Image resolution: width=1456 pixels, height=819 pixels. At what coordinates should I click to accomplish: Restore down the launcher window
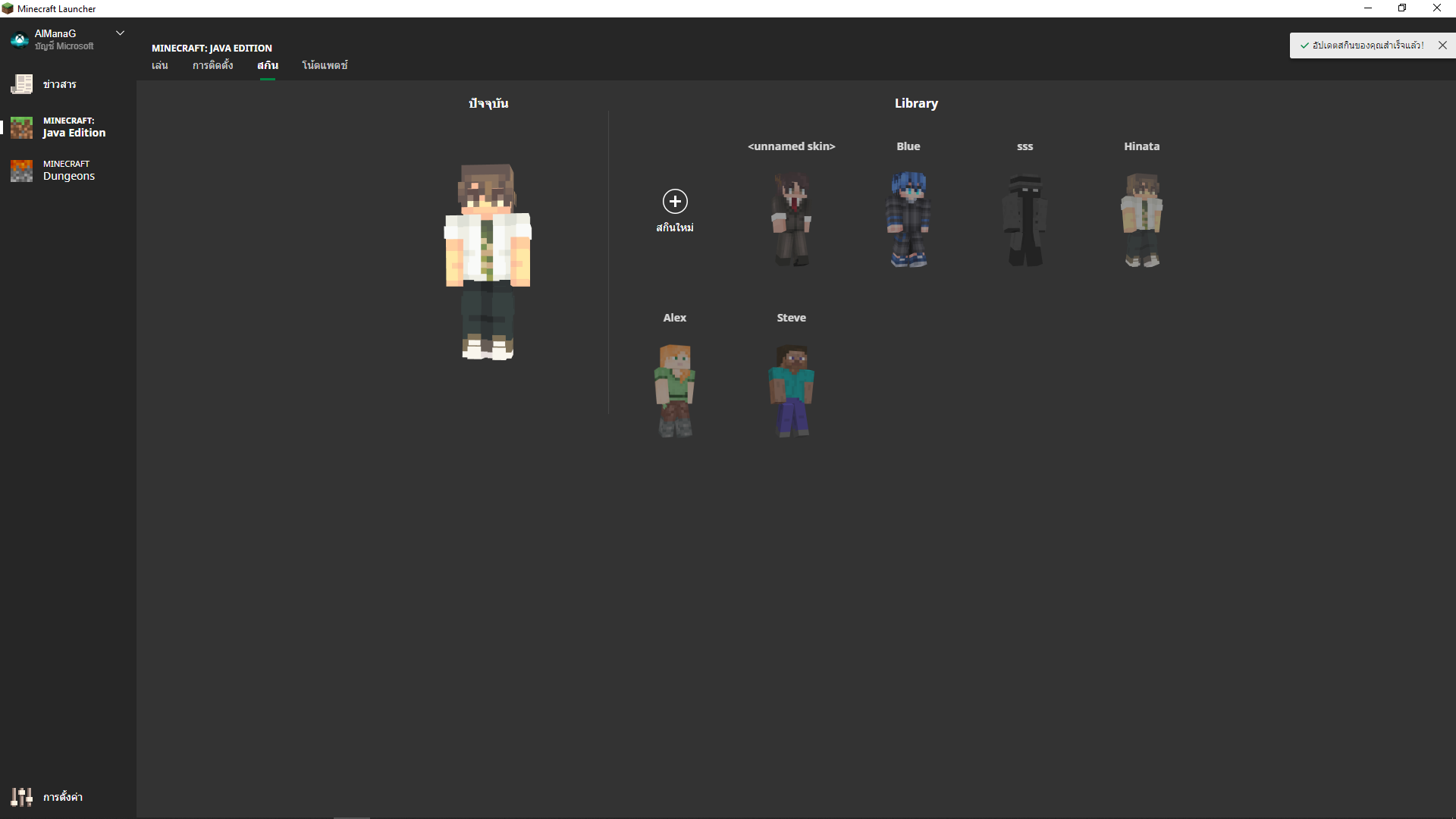[x=1402, y=8]
